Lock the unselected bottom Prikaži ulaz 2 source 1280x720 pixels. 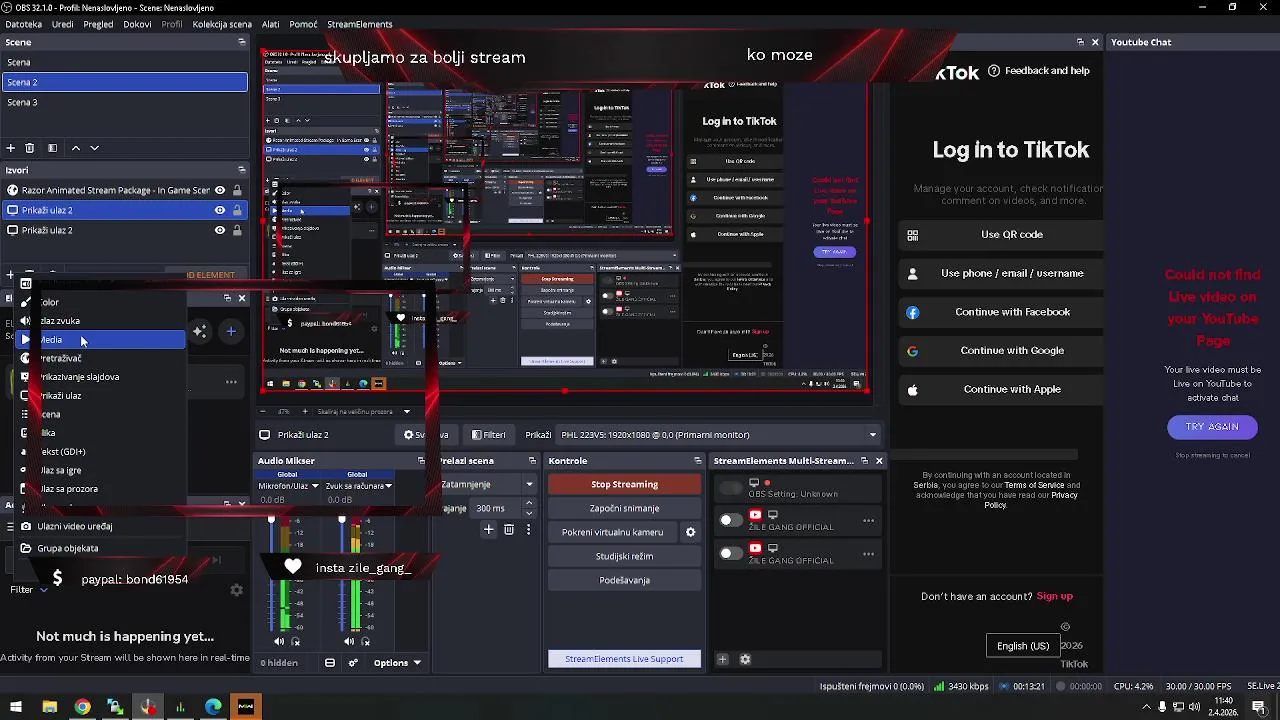tap(237, 230)
